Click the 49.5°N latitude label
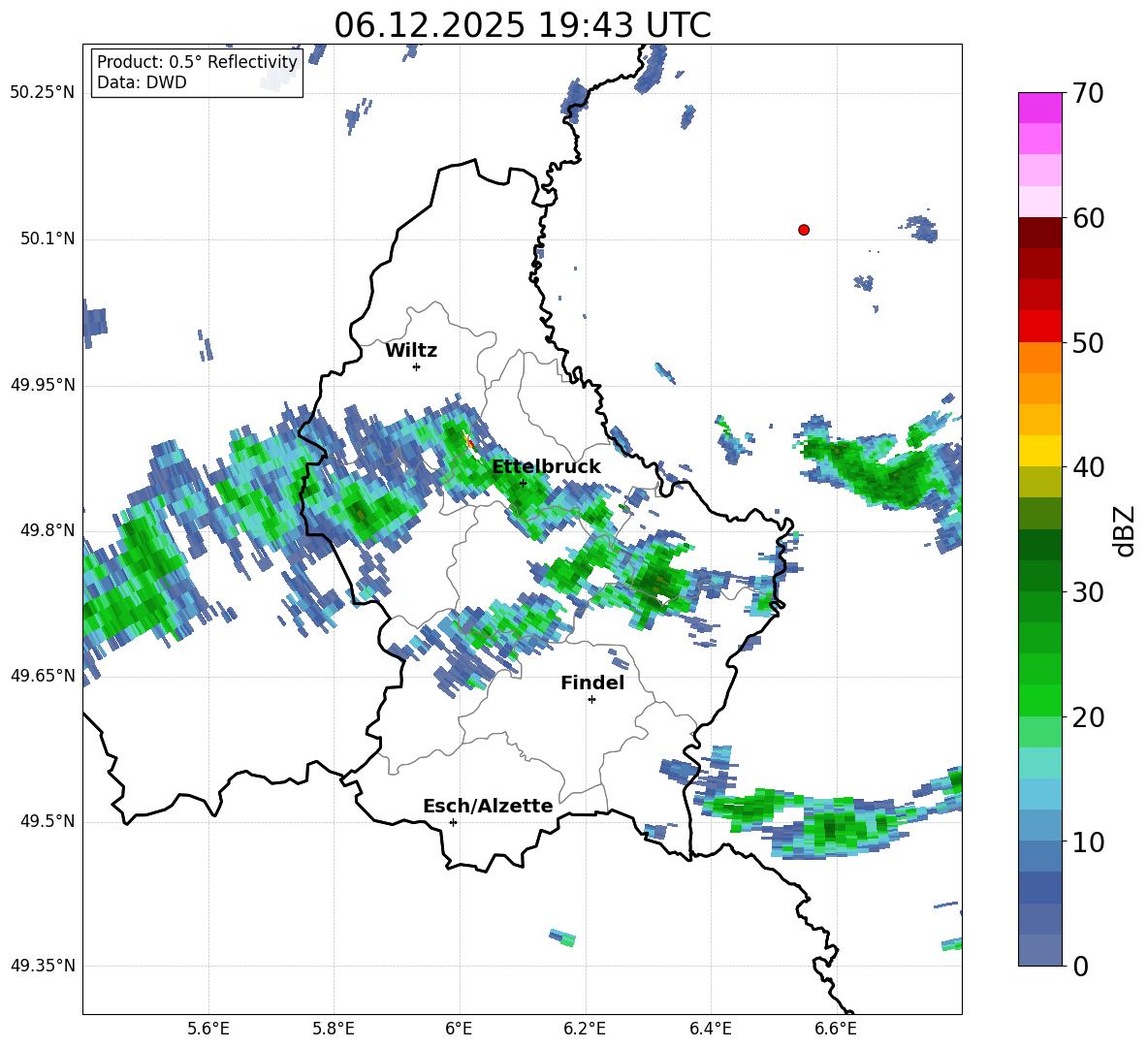The image size is (1148, 1048). click(x=48, y=821)
